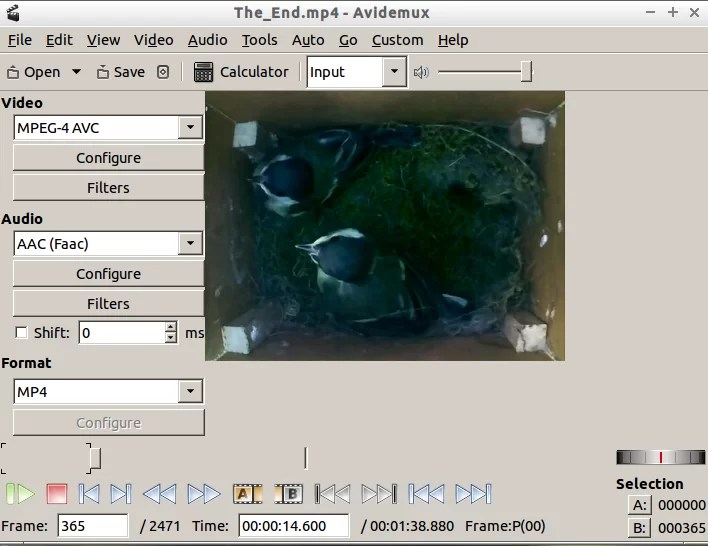708x546 pixels.
Task: Click the video preview of bird nest
Action: click(x=385, y=226)
